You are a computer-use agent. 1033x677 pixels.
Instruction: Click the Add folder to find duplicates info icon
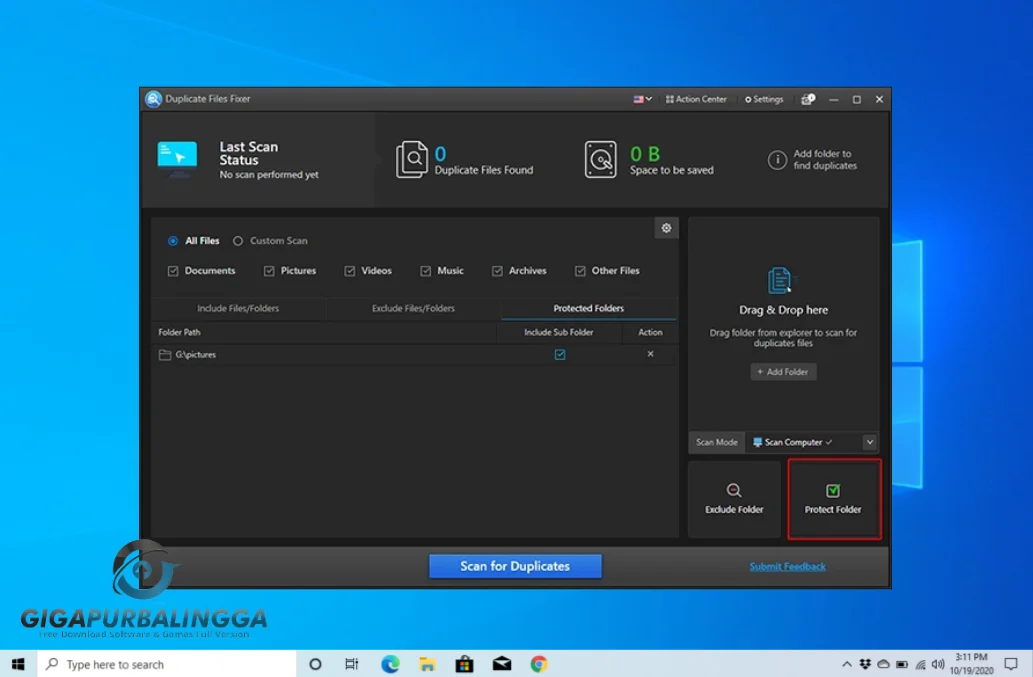tap(777, 158)
